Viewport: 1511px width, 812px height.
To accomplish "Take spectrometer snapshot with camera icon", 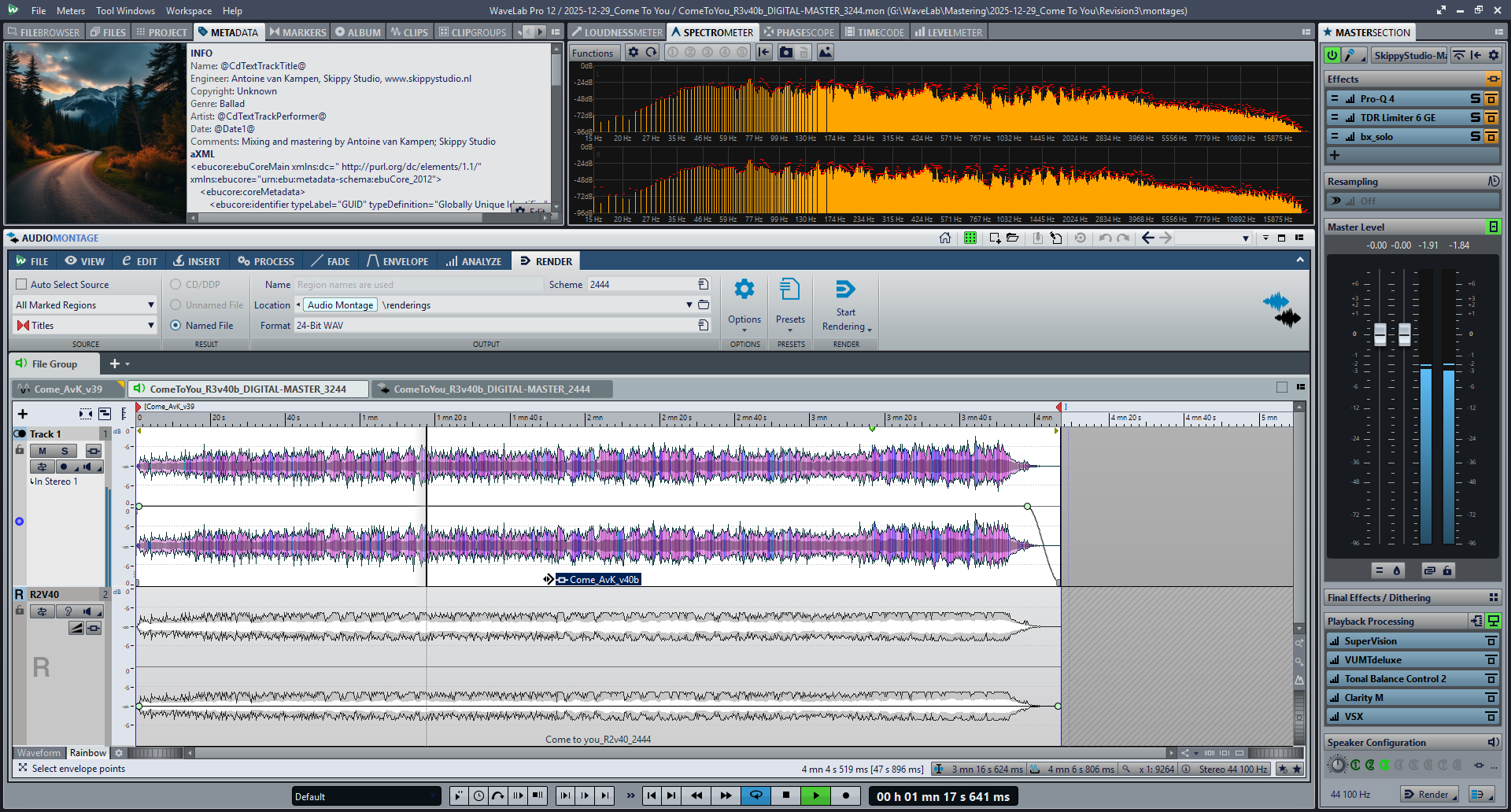I will [785, 53].
